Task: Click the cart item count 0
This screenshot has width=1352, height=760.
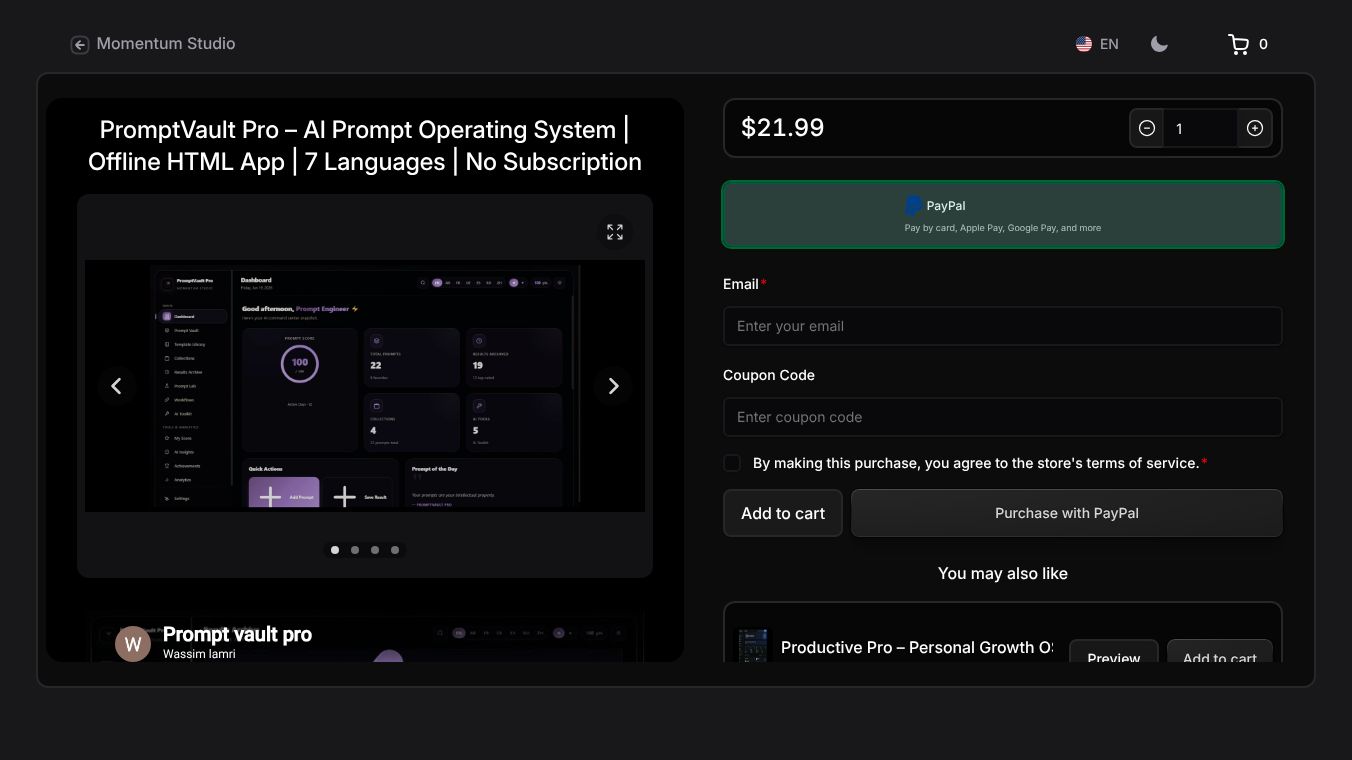Action: [1263, 44]
